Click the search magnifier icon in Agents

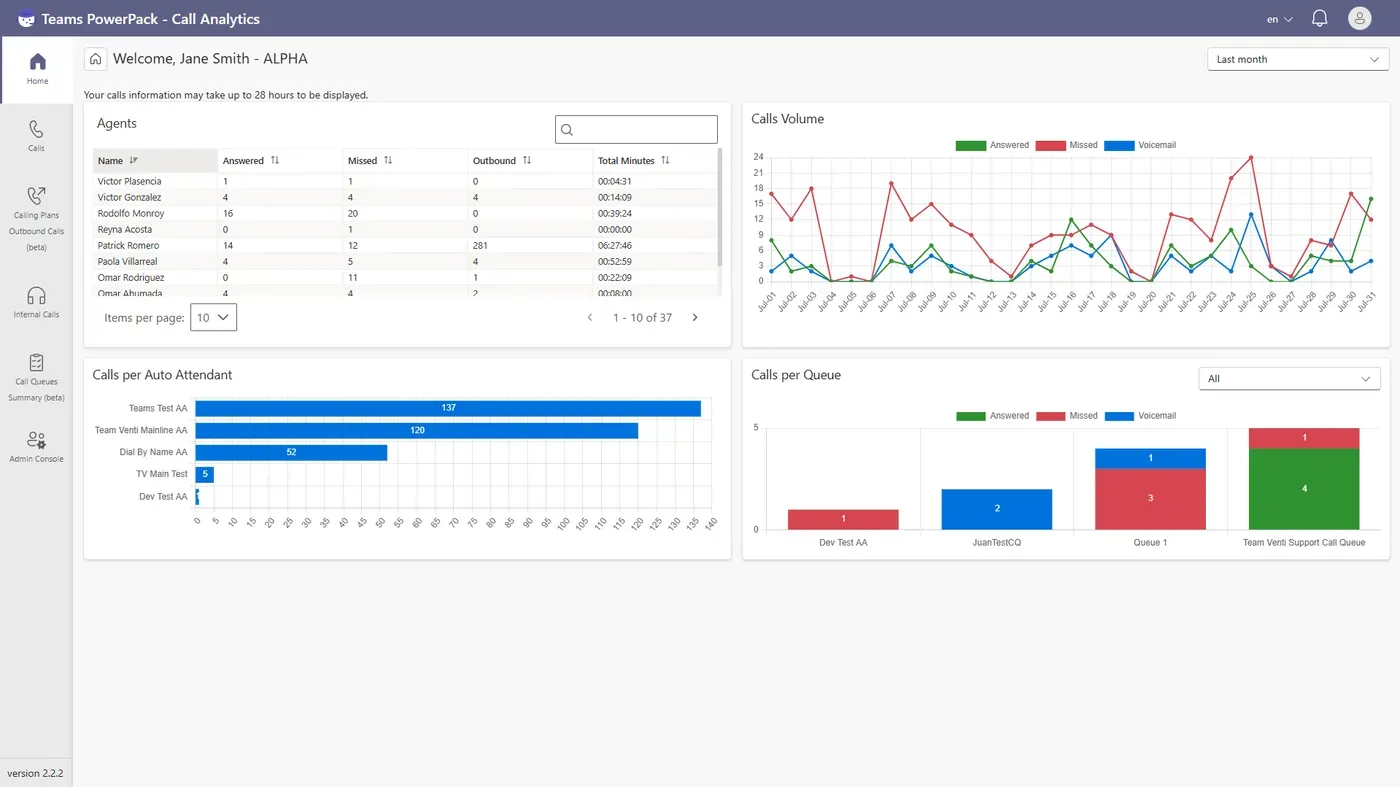[x=567, y=129]
